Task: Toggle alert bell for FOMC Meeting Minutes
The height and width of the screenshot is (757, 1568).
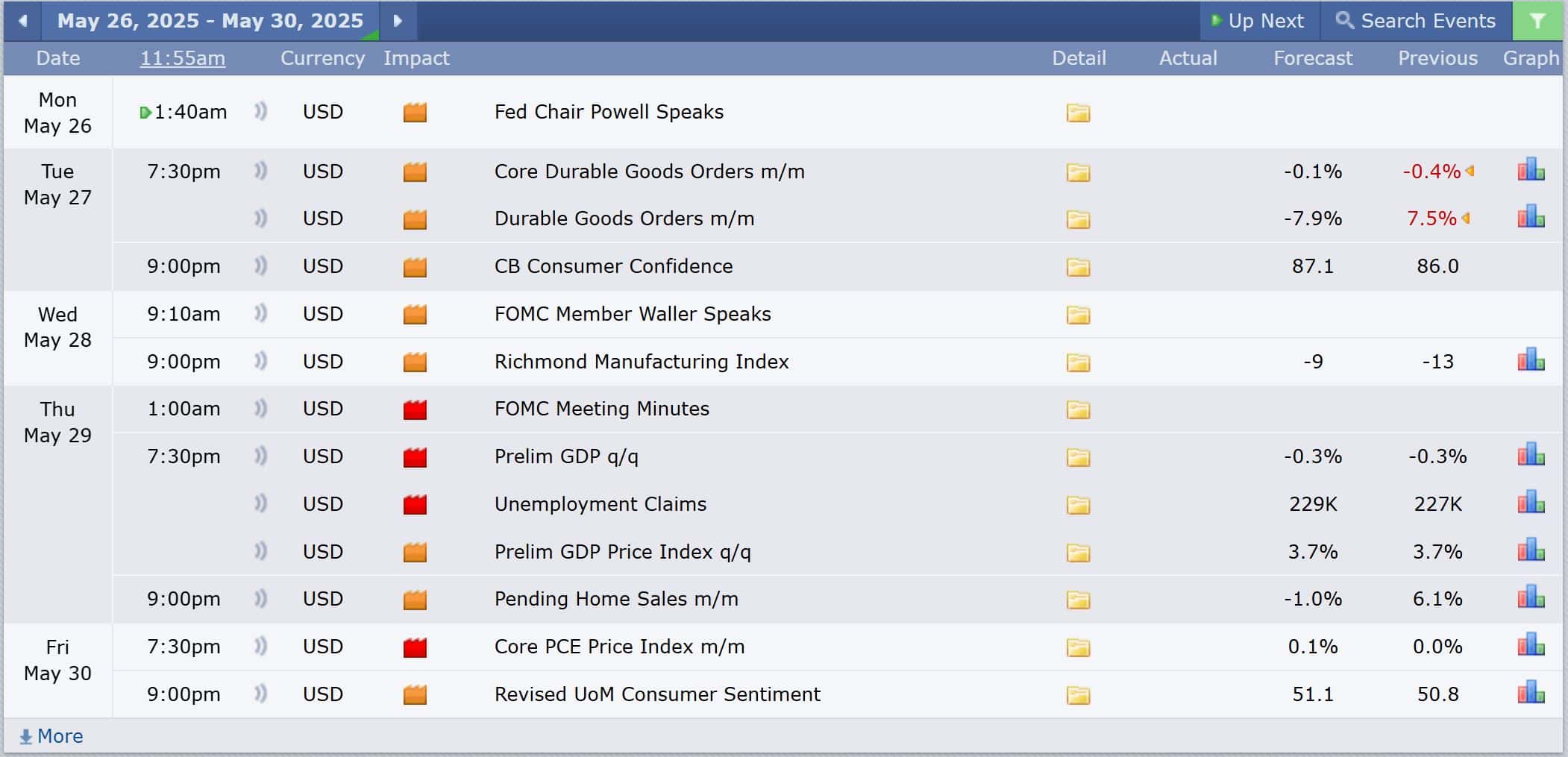Action: (x=260, y=409)
